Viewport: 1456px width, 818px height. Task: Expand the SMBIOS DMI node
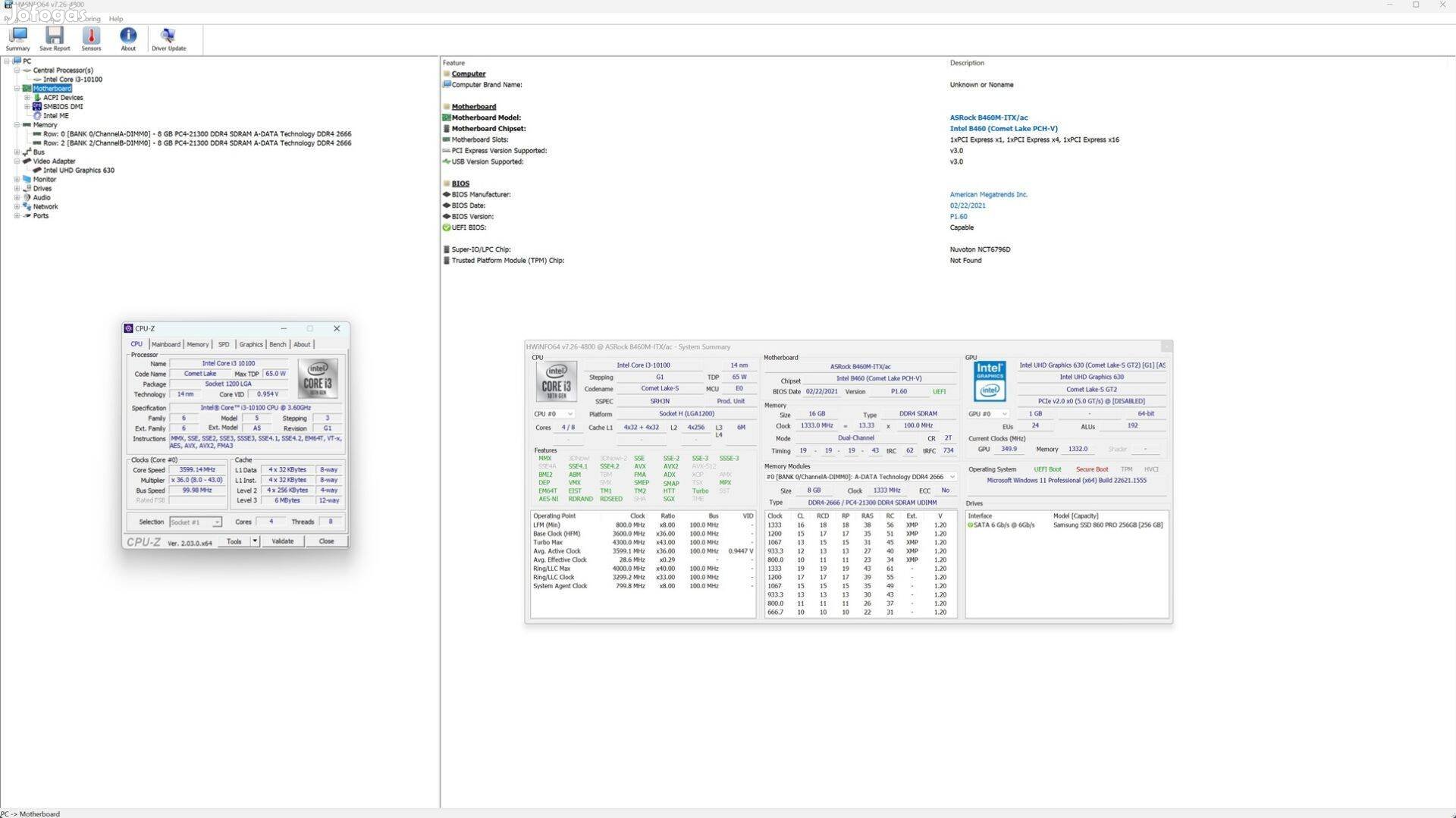pyautogui.click(x=27, y=107)
